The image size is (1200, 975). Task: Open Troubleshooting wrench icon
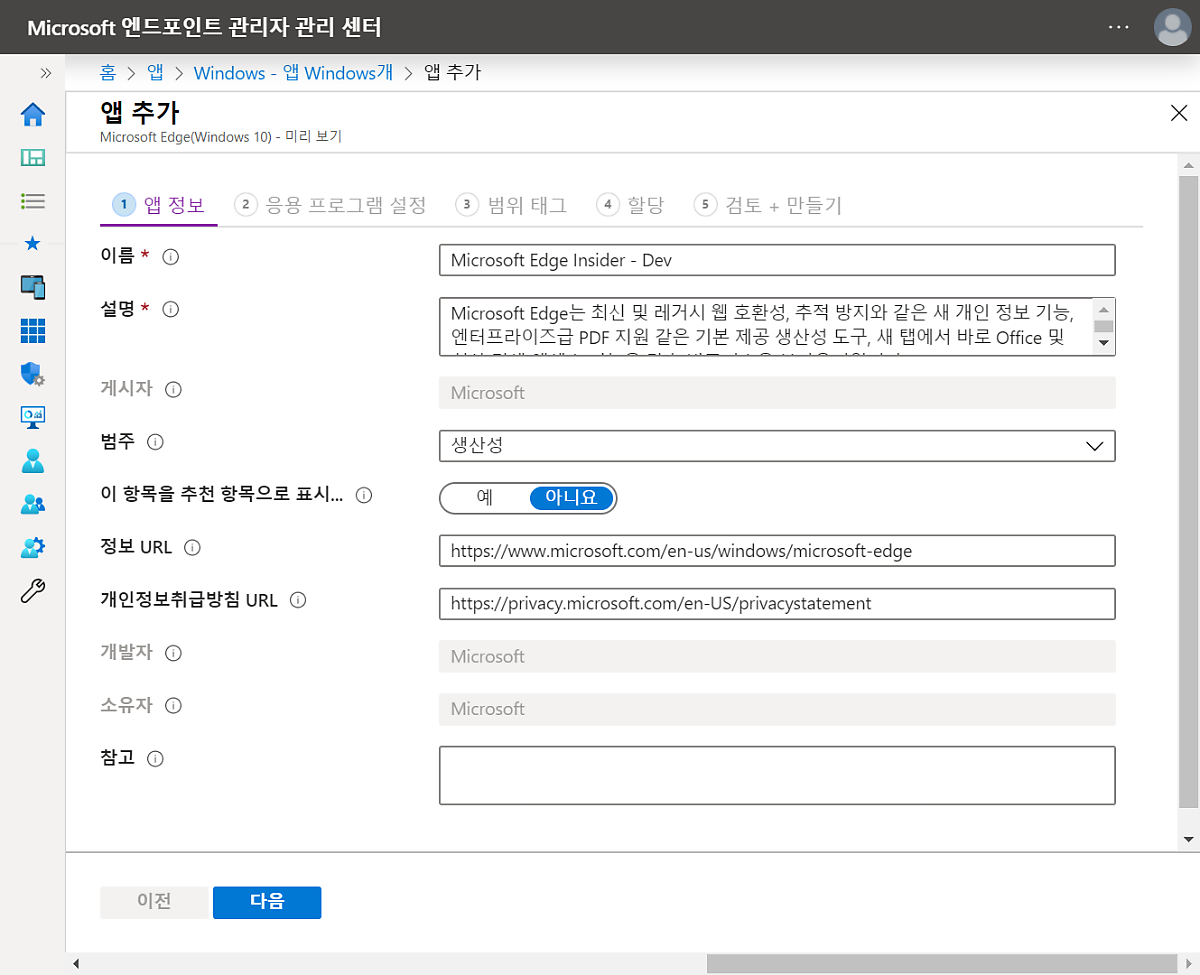click(x=33, y=591)
